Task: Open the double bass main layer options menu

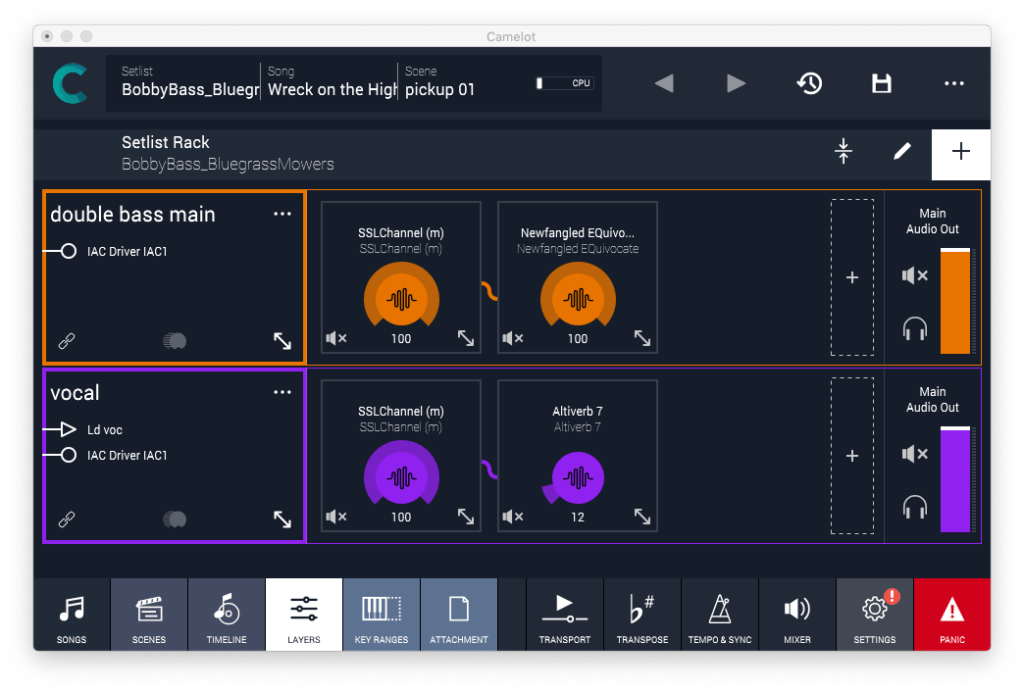Action: pos(282,213)
